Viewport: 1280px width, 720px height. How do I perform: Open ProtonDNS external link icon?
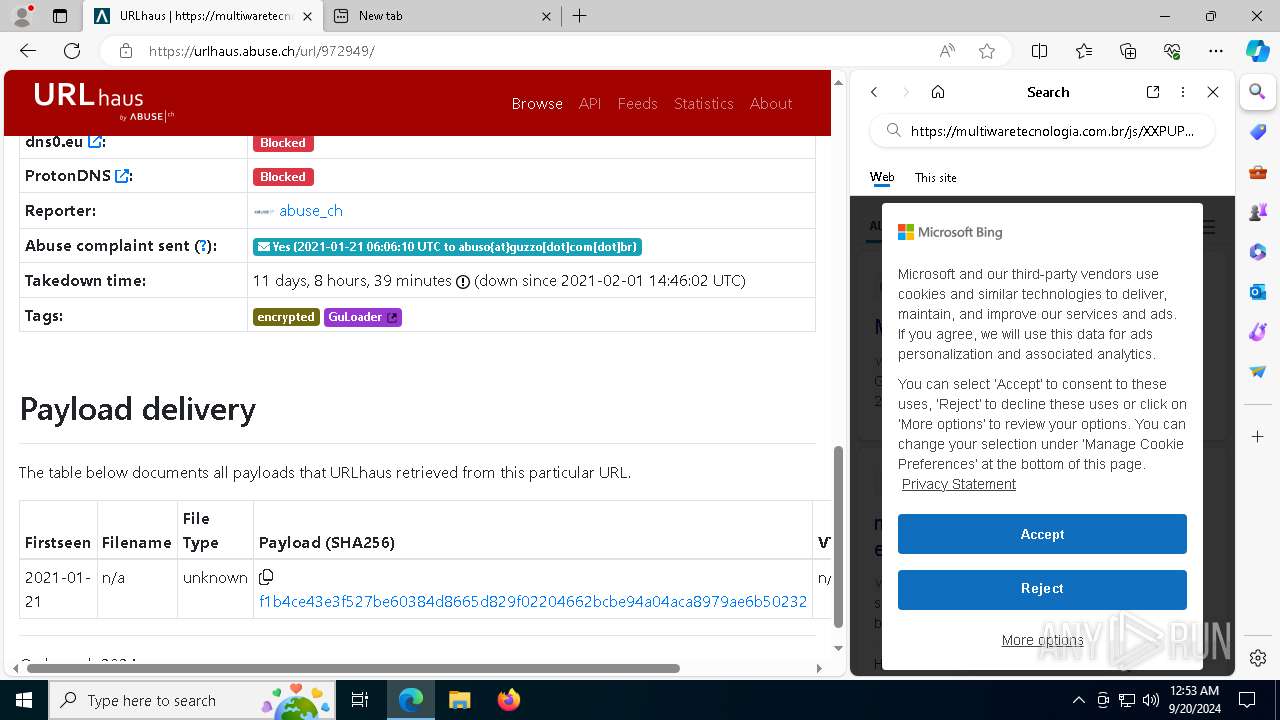(x=122, y=176)
